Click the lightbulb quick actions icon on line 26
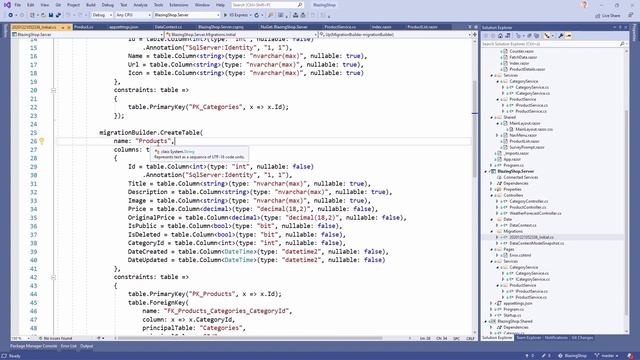Viewport: 640px width, 360px height. (42, 141)
